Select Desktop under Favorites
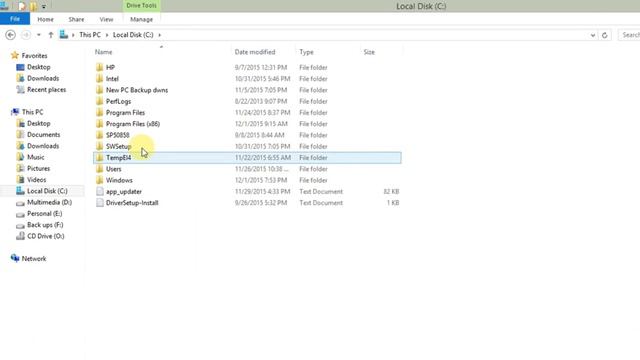 (x=39, y=67)
